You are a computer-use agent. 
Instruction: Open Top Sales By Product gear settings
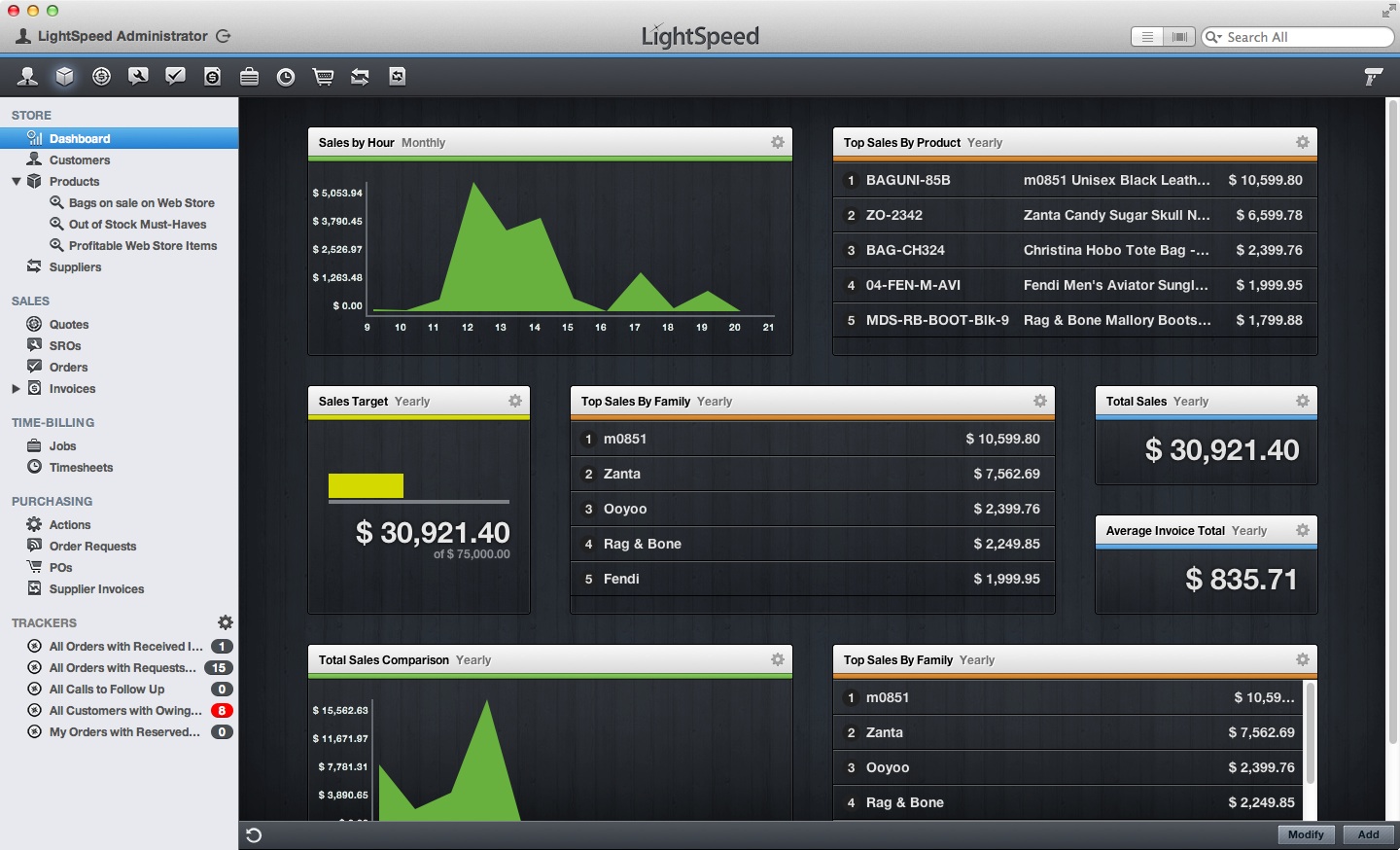[x=1303, y=142]
